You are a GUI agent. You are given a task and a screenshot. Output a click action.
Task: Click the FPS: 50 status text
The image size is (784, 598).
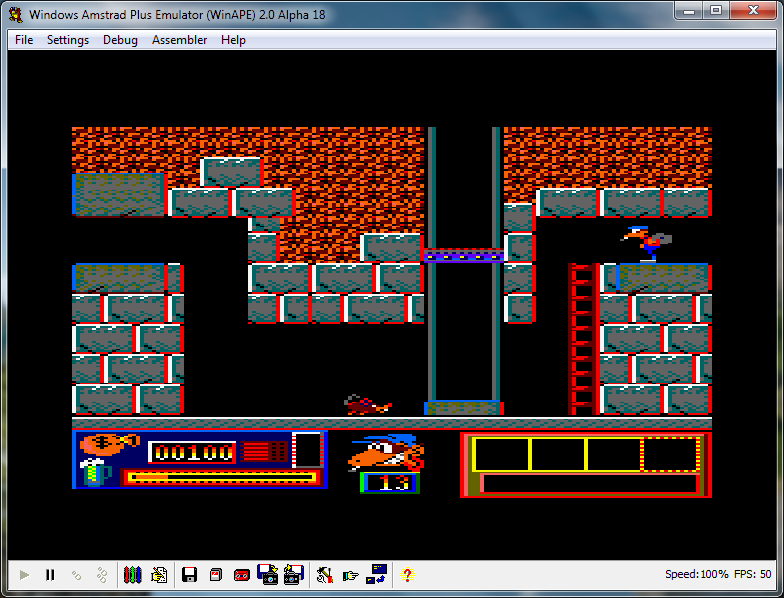(x=752, y=574)
